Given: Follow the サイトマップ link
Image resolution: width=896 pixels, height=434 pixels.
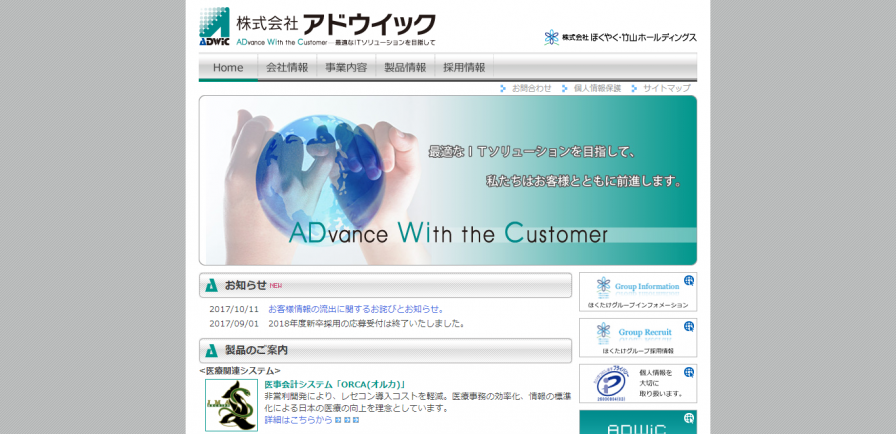Looking at the screenshot, I should tap(667, 89).
